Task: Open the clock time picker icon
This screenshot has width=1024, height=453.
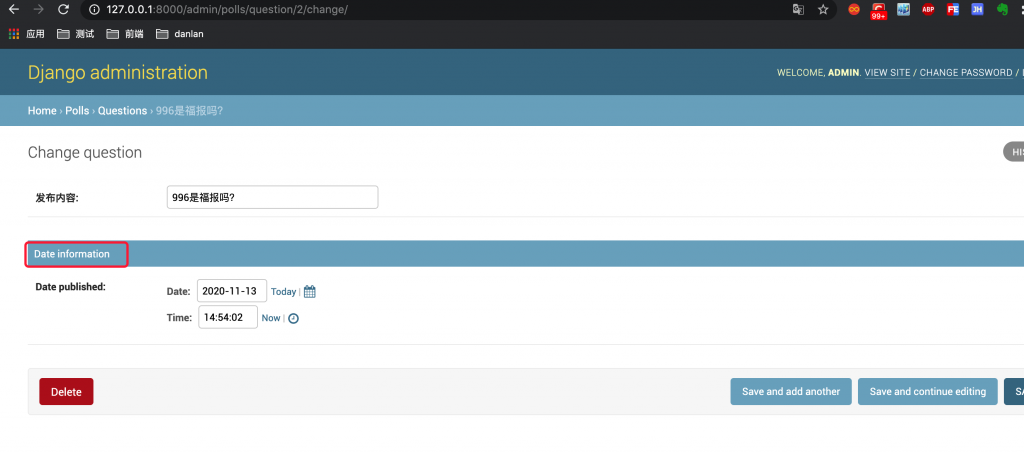Action: coord(294,319)
